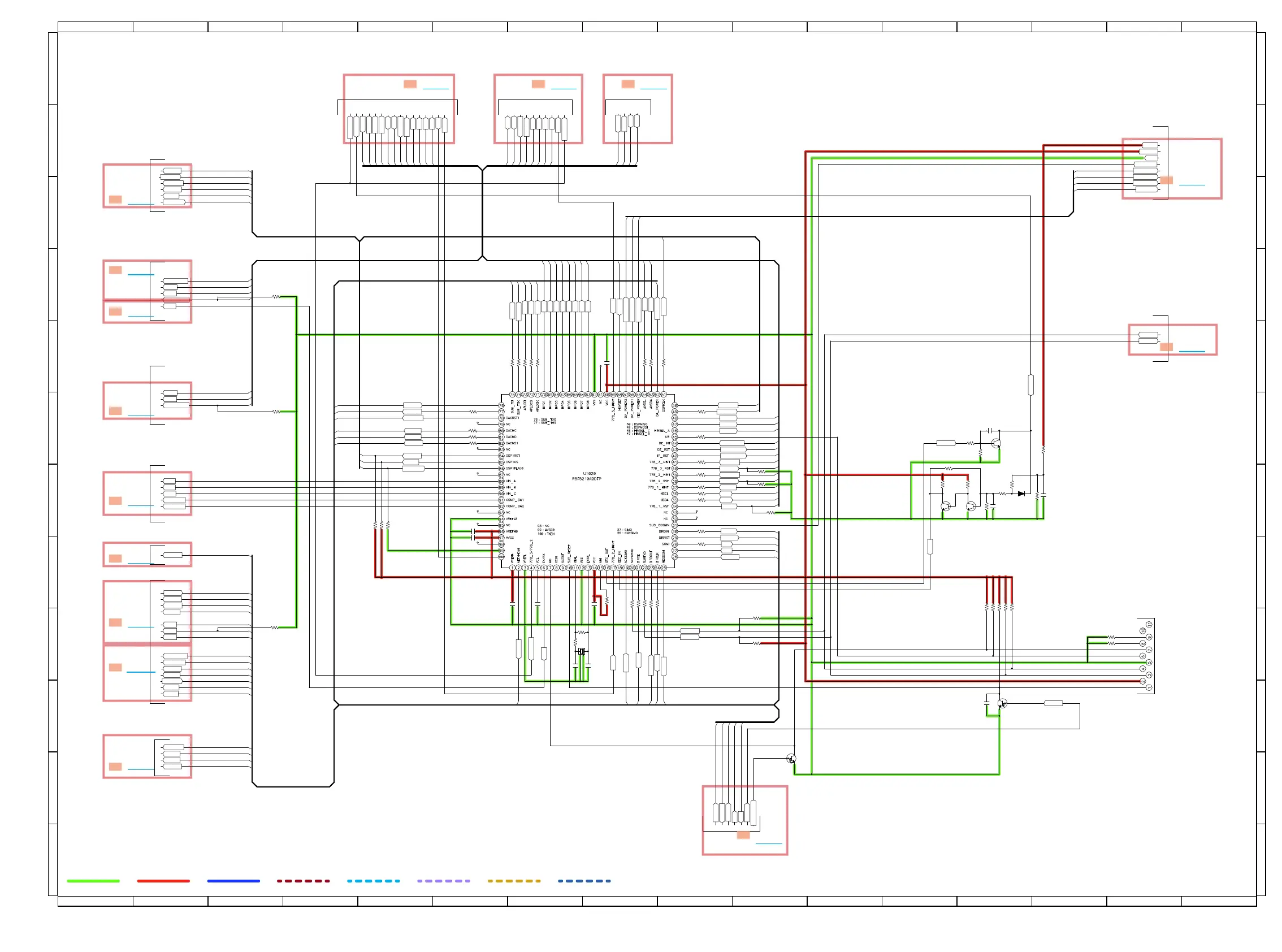Viewport: 1282px width, 952px height.
Task: Click the SUB_BDOWN pin label
Action: point(659,526)
